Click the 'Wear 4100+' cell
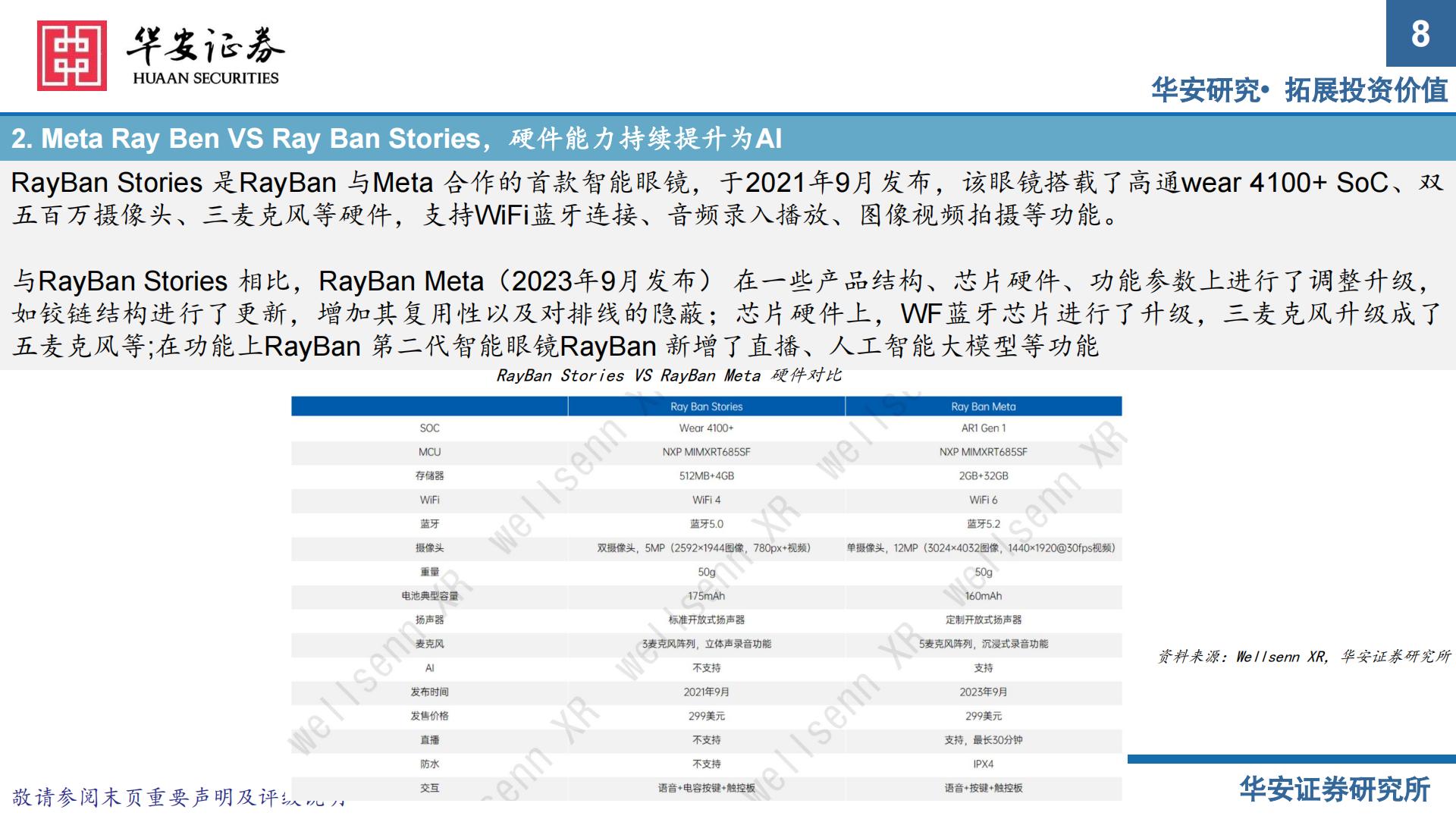Screen dimensions: 1456x819 pos(707,428)
